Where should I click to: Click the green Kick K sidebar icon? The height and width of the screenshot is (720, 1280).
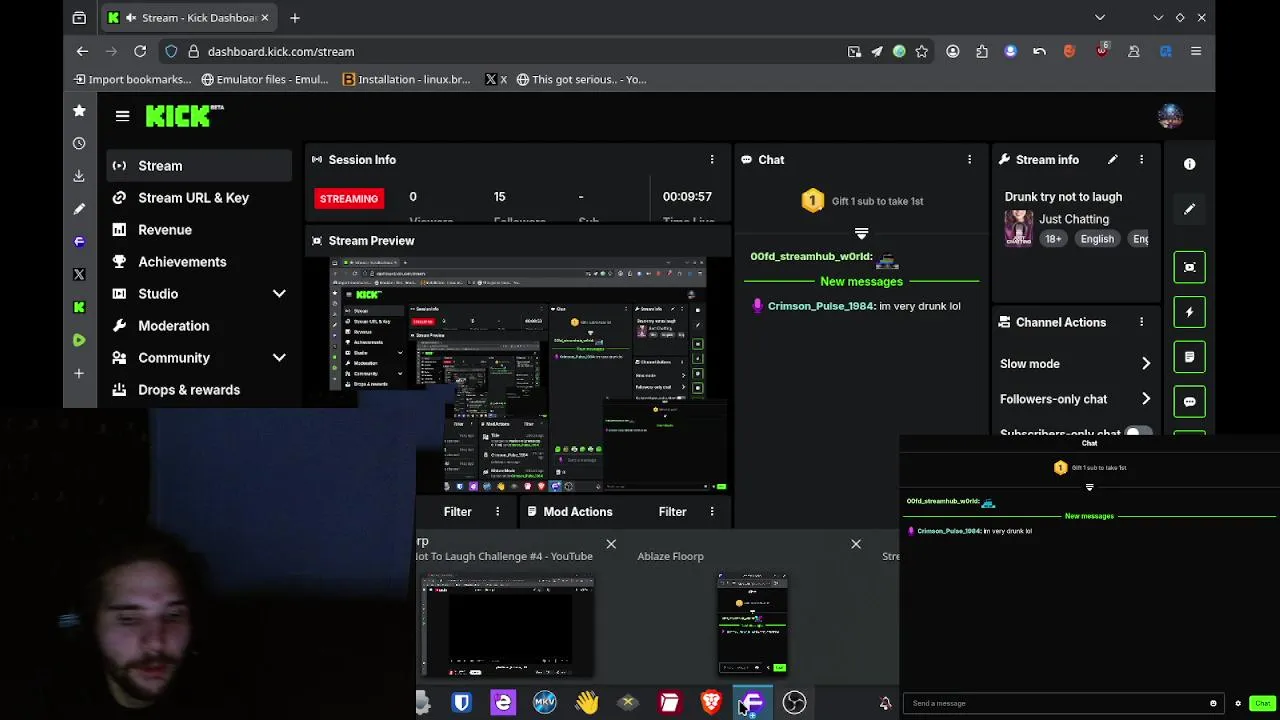click(79, 307)
